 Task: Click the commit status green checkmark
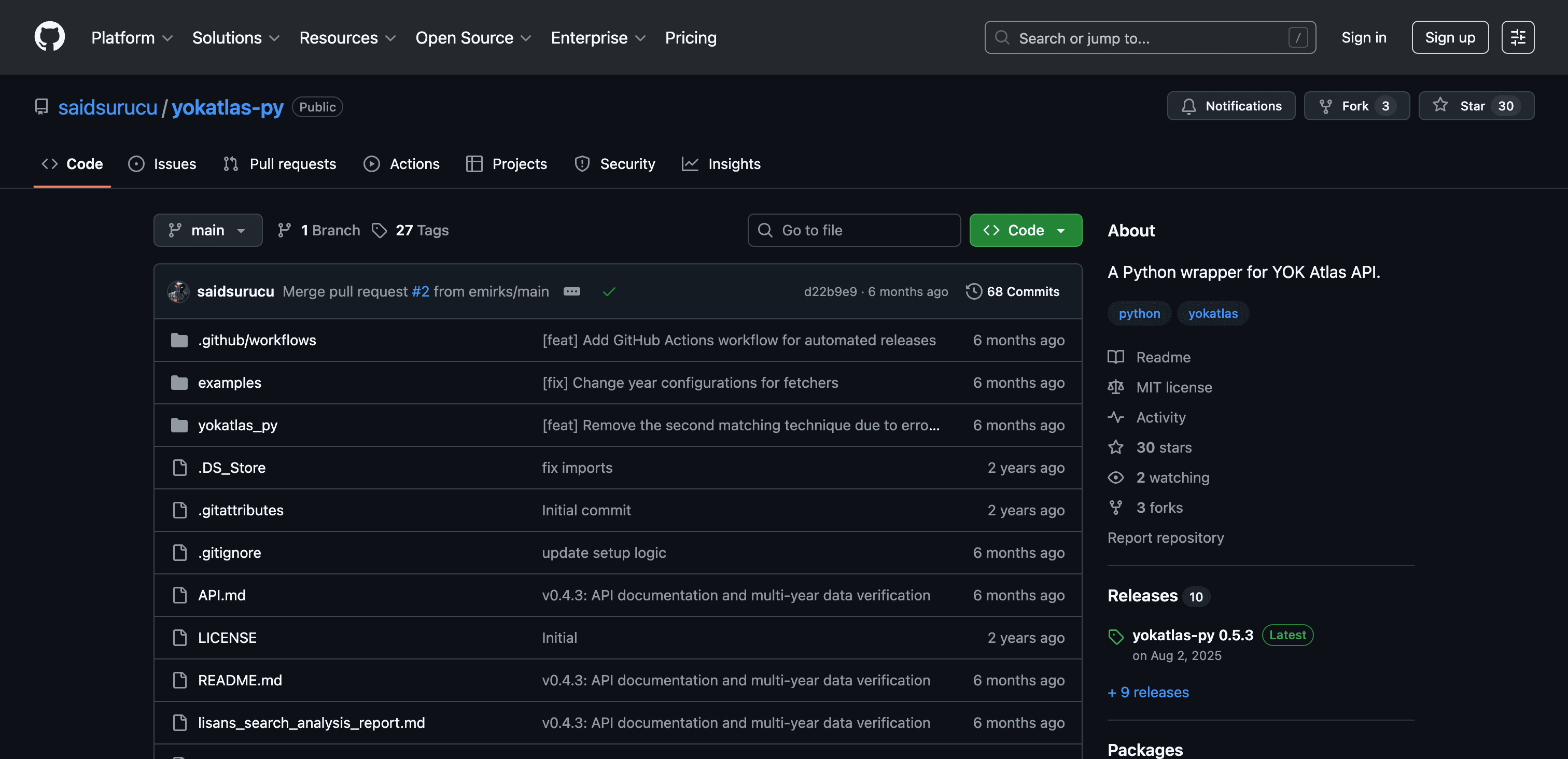[x=609, y=291]
